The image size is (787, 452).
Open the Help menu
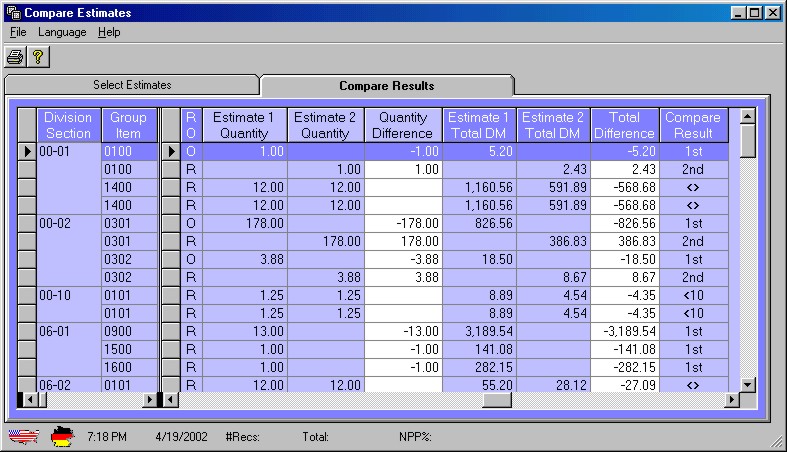pos(109,32)
